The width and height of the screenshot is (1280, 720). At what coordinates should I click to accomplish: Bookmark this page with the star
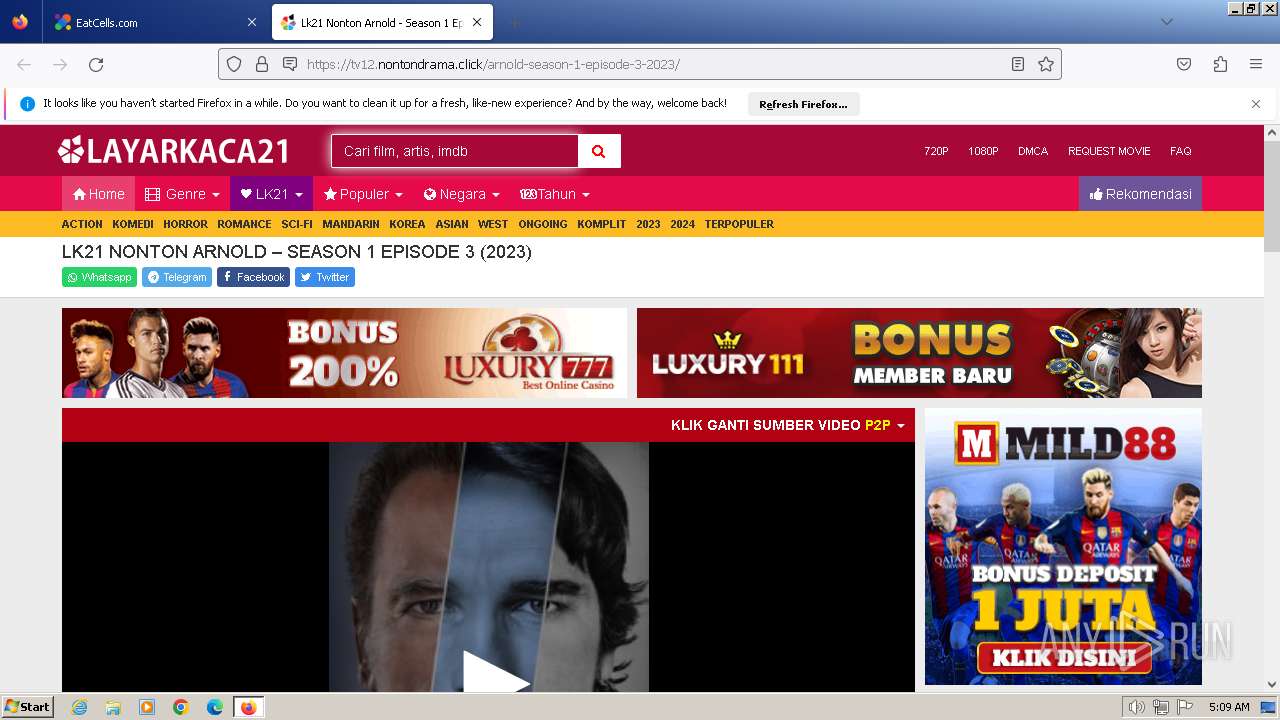coord(1046,64)
